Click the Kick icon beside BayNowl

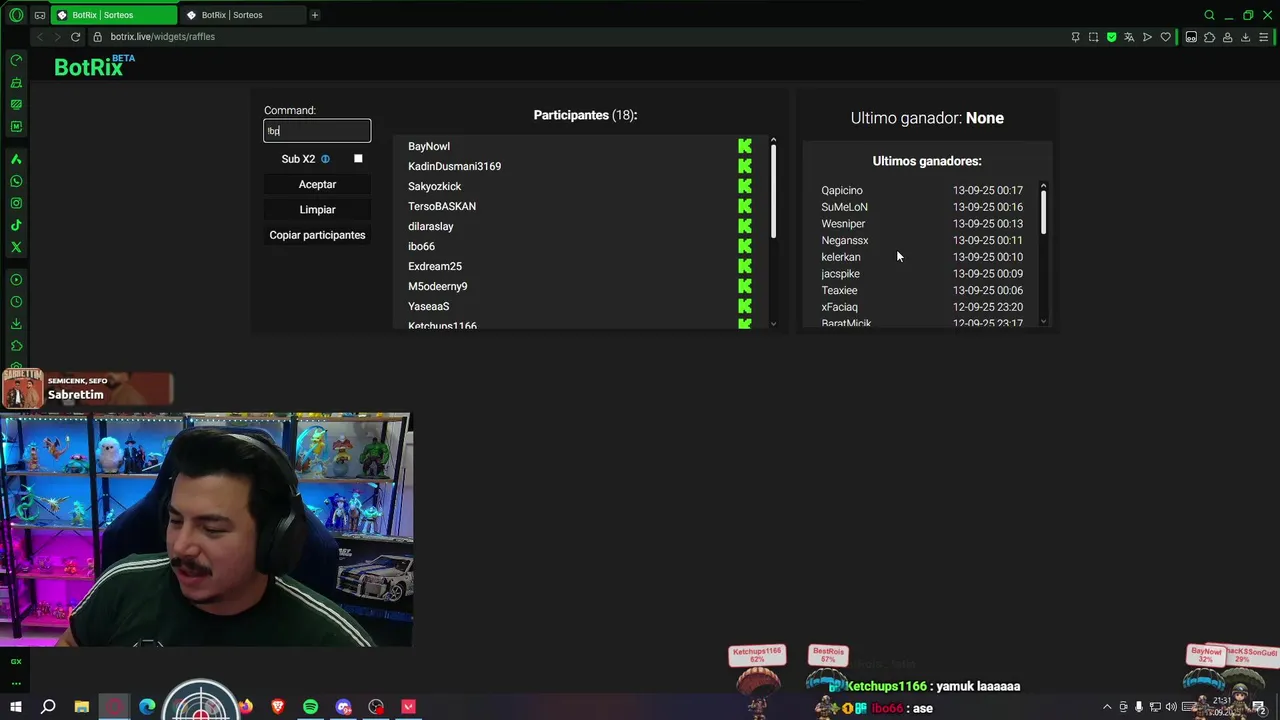[x=745, y=146]
